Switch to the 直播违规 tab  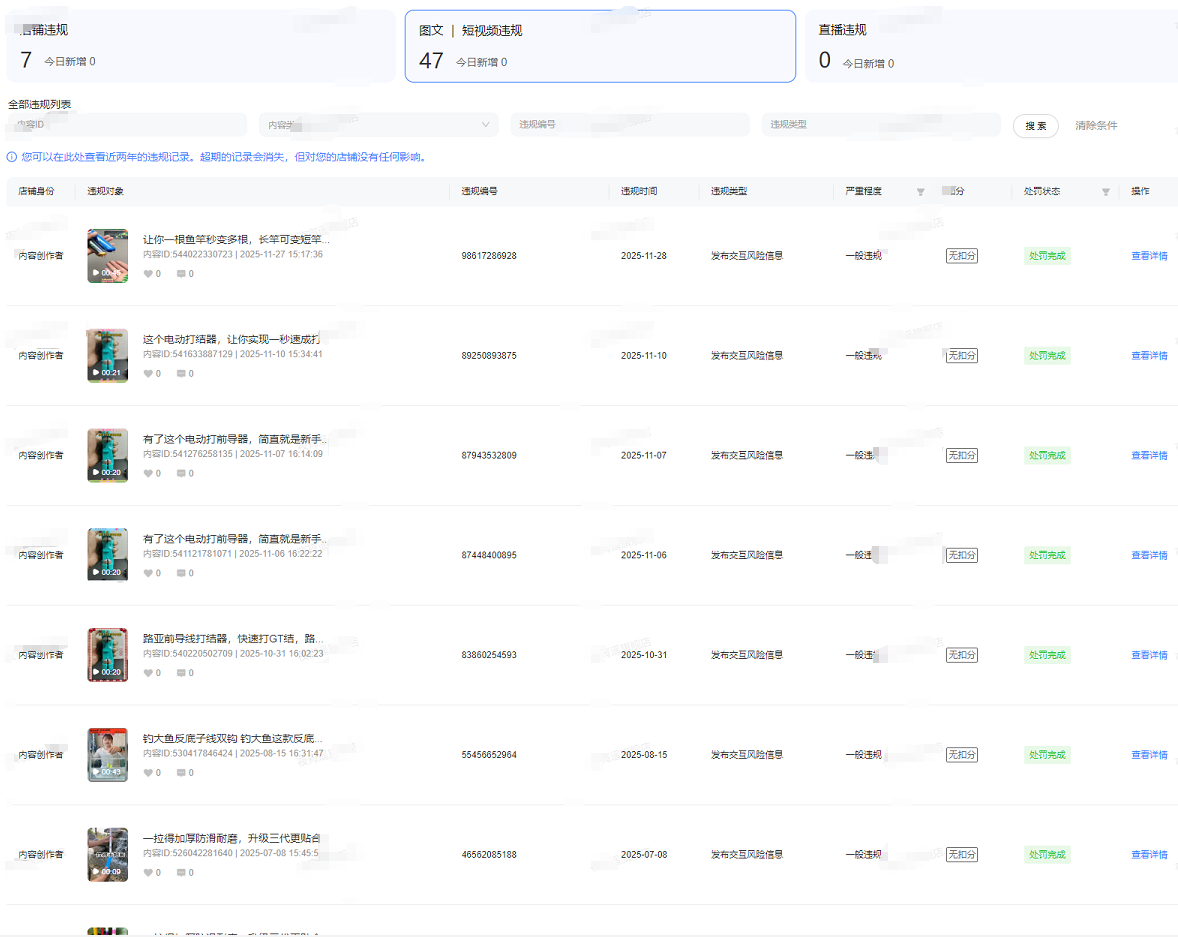(990, 46)
